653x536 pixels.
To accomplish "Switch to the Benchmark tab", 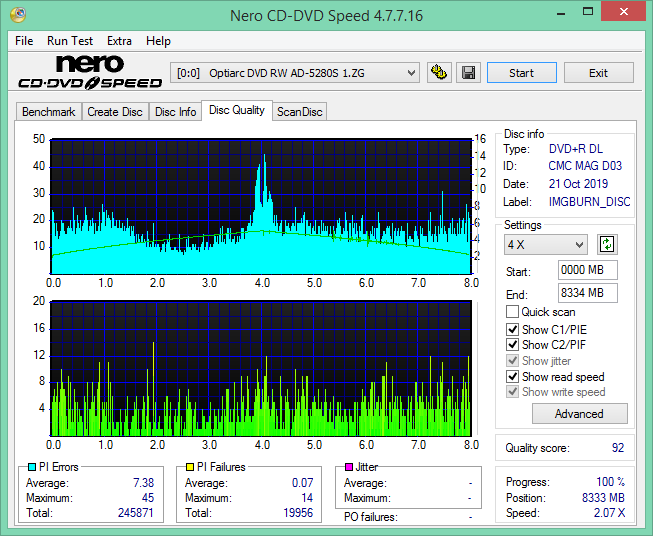I will (x=49, y=112).
